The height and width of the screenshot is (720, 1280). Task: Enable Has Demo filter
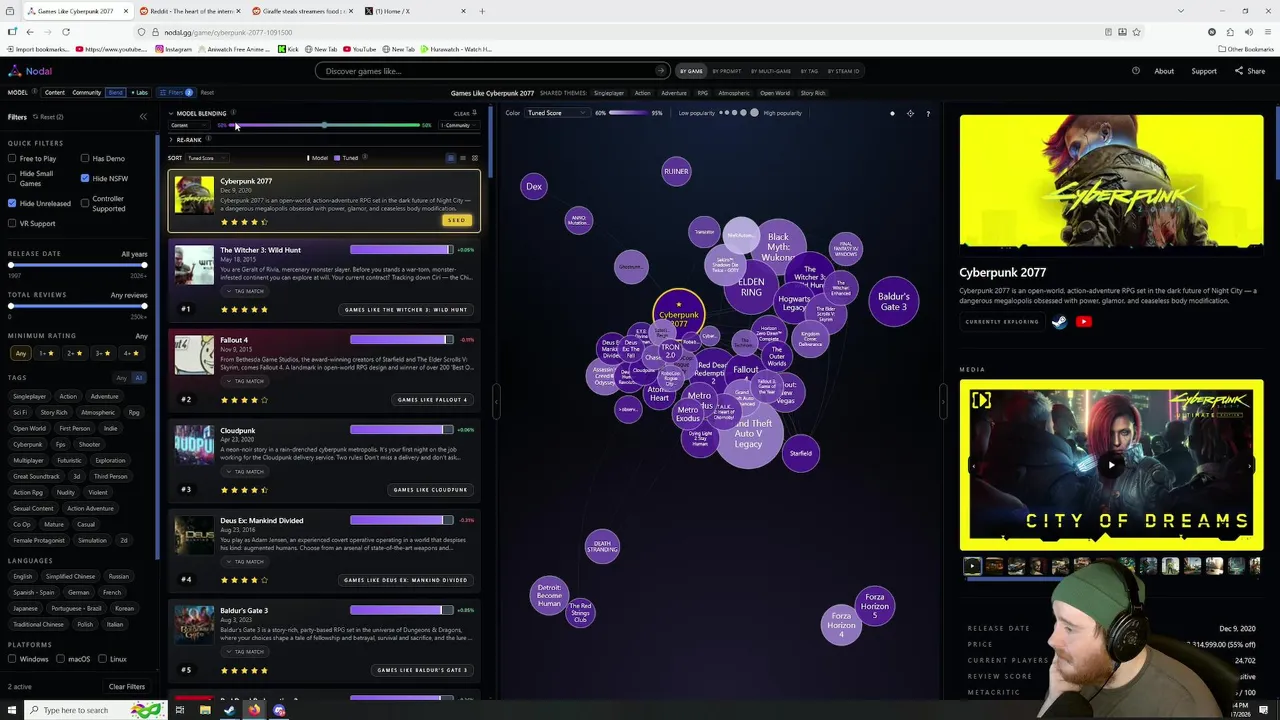click(85, 158)
